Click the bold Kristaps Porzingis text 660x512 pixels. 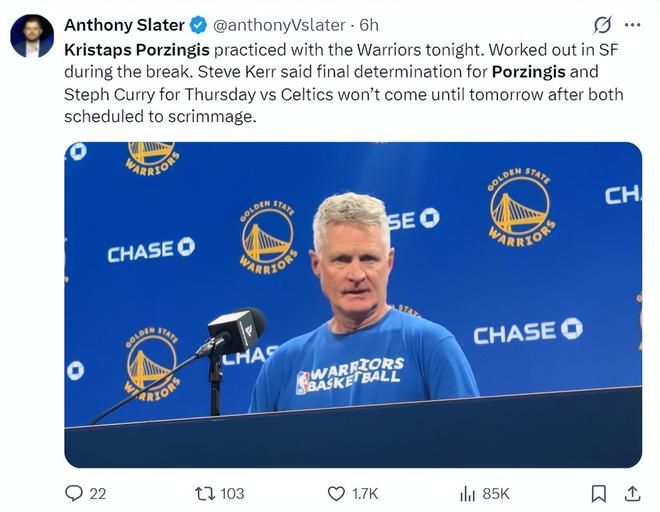137,49
